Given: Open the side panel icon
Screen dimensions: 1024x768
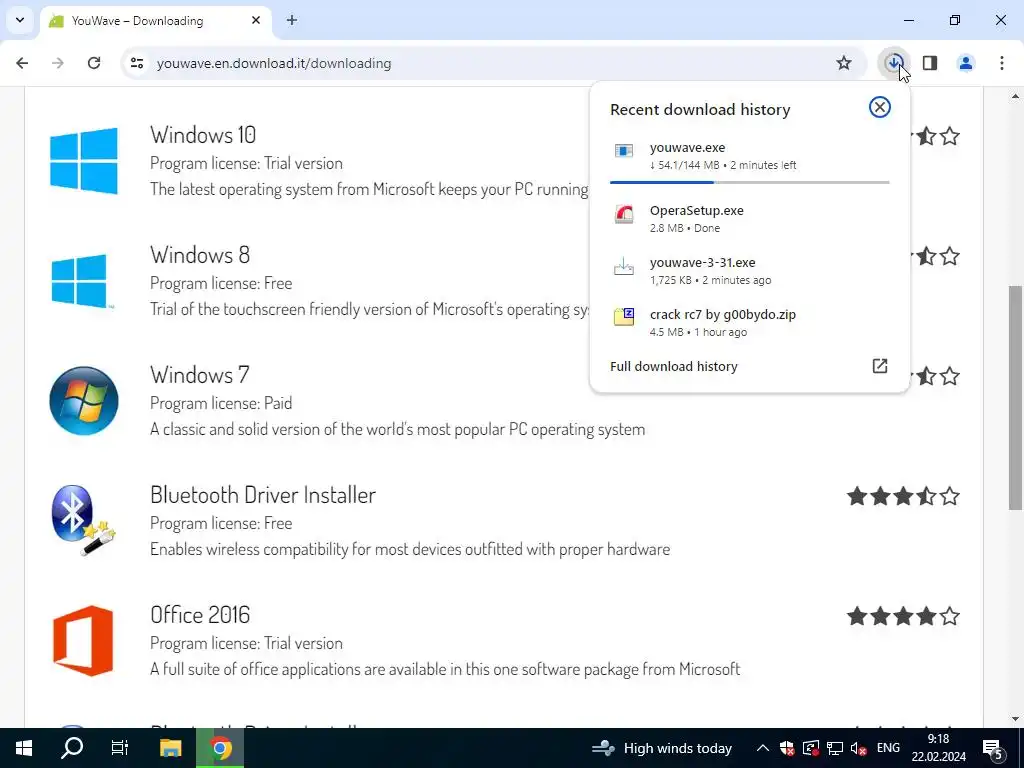Looking at the screenshot, I should pos(930,63).
